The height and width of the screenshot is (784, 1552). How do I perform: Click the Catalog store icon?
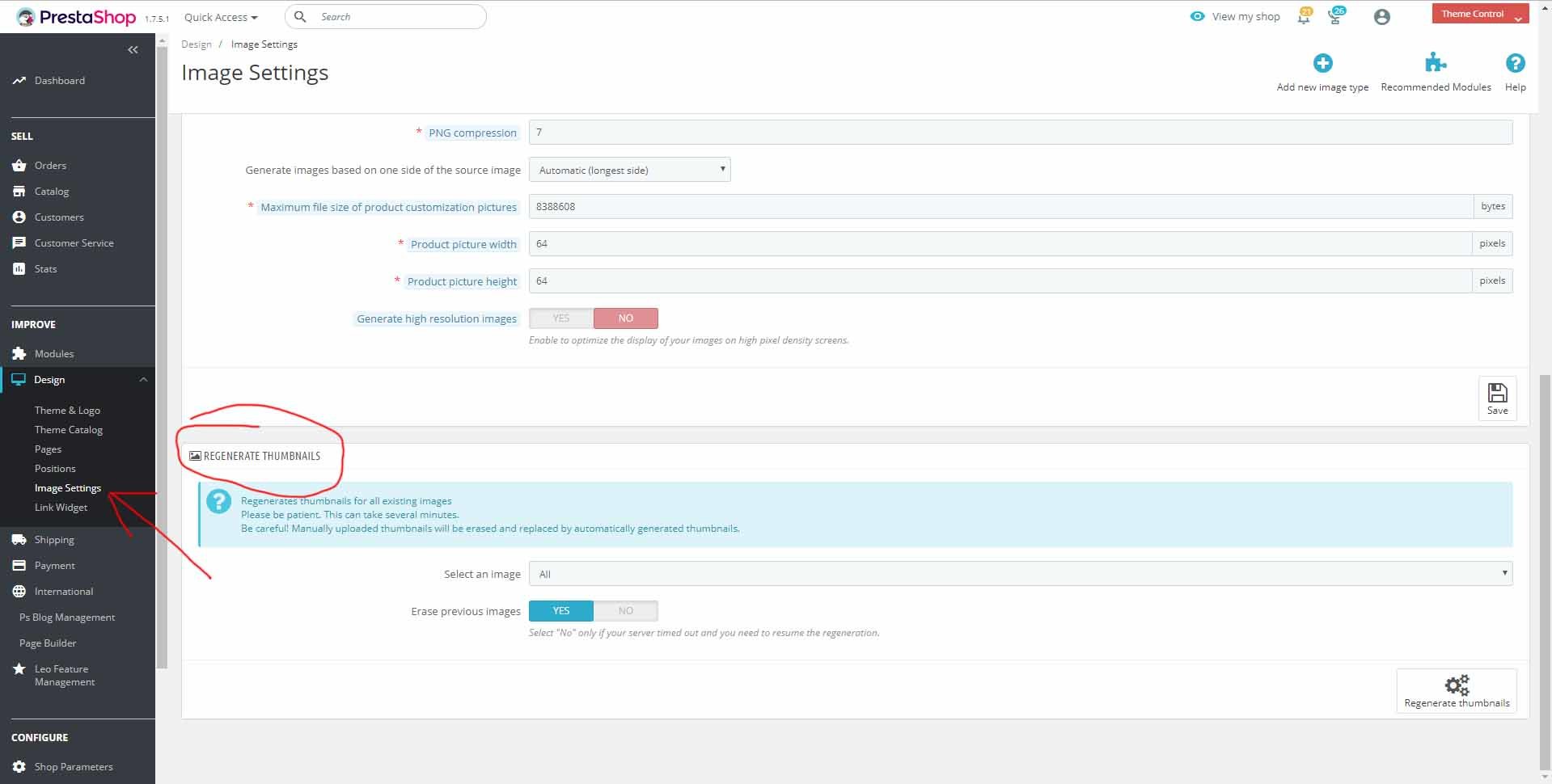coord(19,192)
